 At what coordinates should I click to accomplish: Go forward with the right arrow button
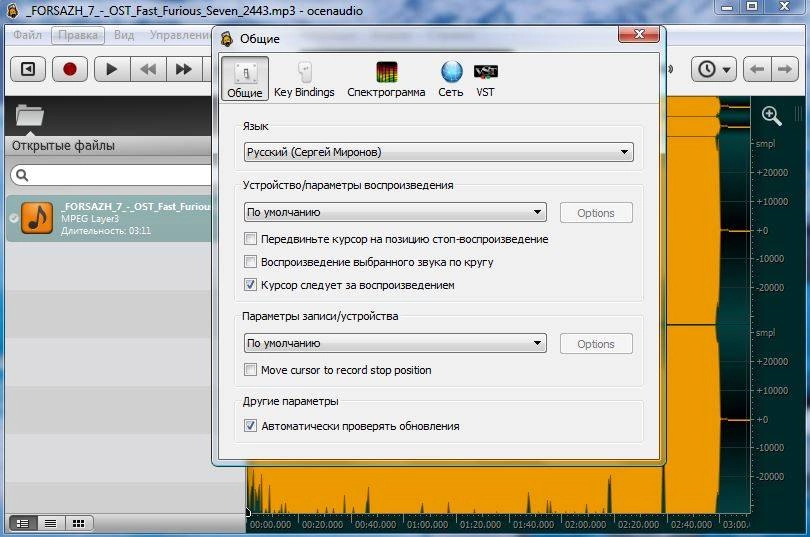click(x=785, y=69)
